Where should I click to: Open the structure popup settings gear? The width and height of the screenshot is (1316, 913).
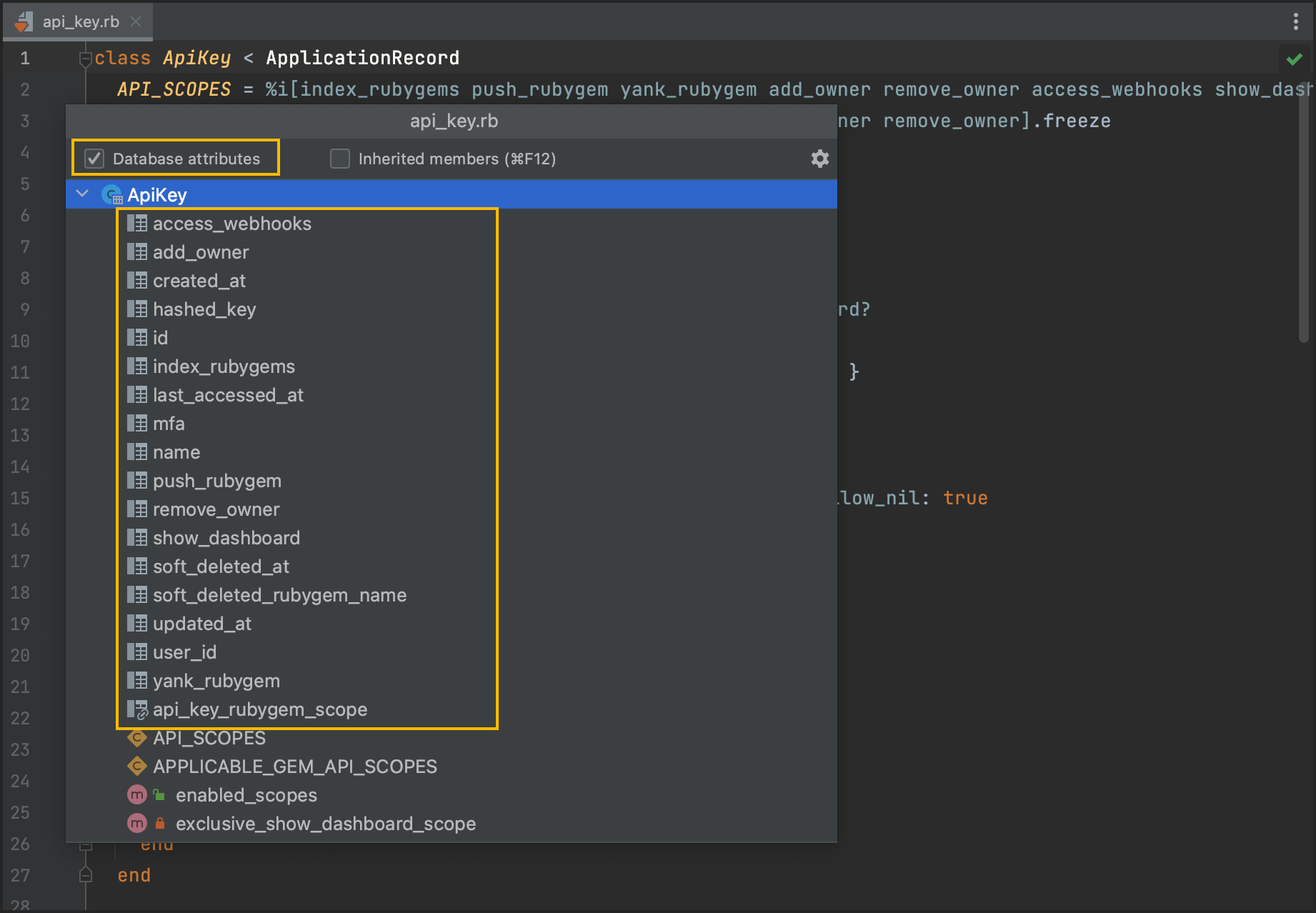(x=819, y=159)
